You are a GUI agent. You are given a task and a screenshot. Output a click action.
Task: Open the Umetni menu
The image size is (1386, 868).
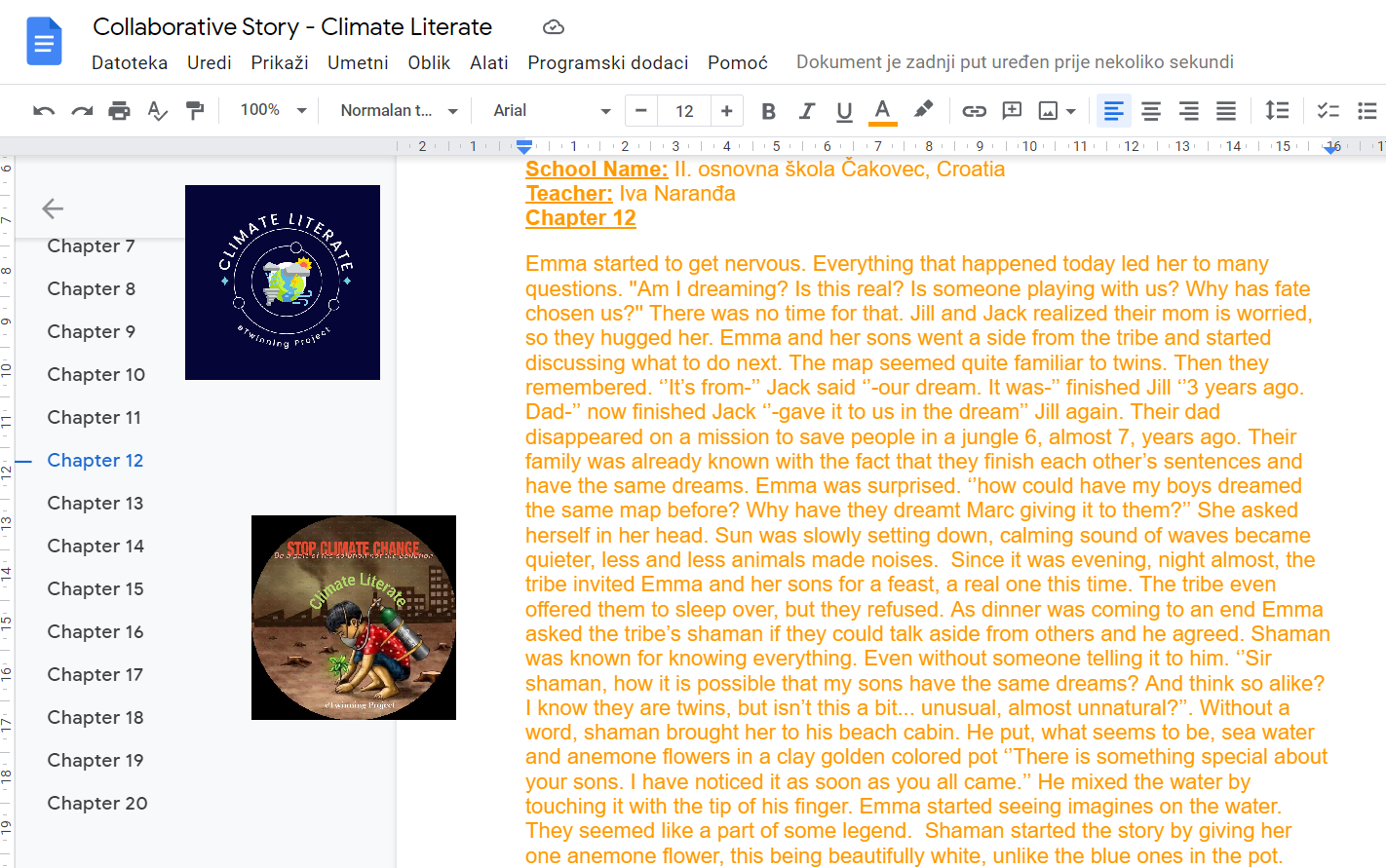(358, 62)
